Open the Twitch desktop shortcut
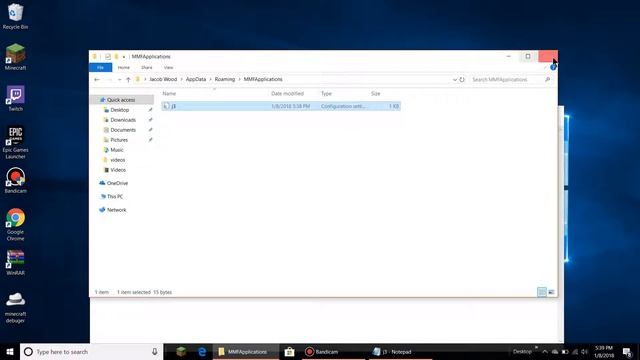Viewport: 640px width, 360px height. click(16, 98)
